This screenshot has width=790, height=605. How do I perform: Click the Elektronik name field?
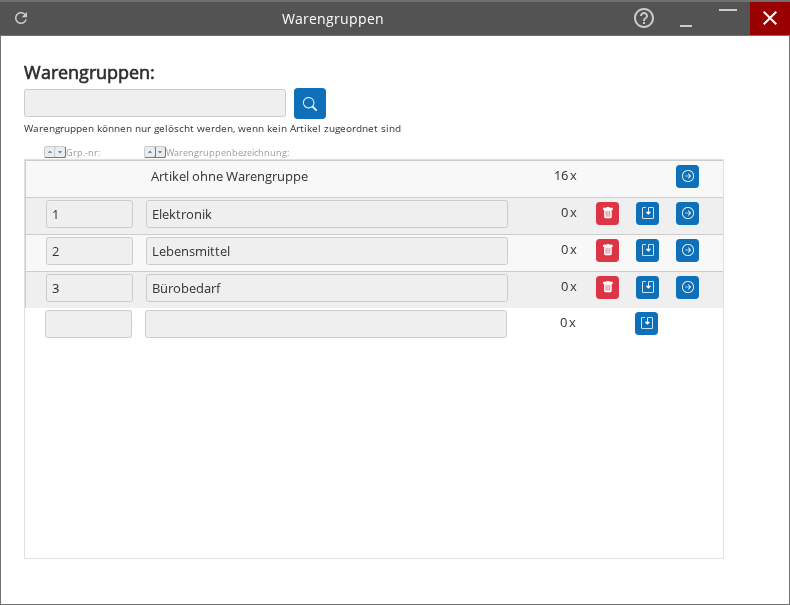click(326, 214)
